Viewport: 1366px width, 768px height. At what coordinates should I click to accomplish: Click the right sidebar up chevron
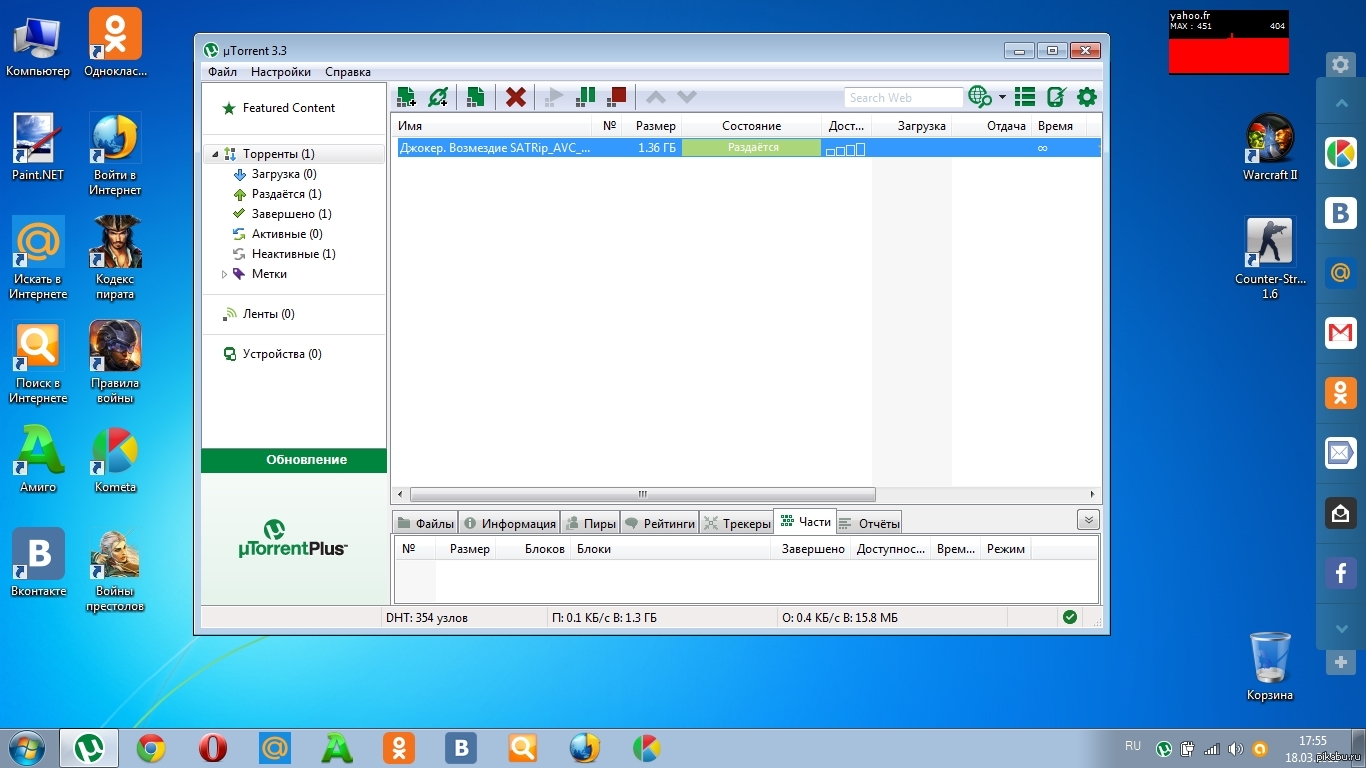pyautogui.click(x=1341, y=103)
